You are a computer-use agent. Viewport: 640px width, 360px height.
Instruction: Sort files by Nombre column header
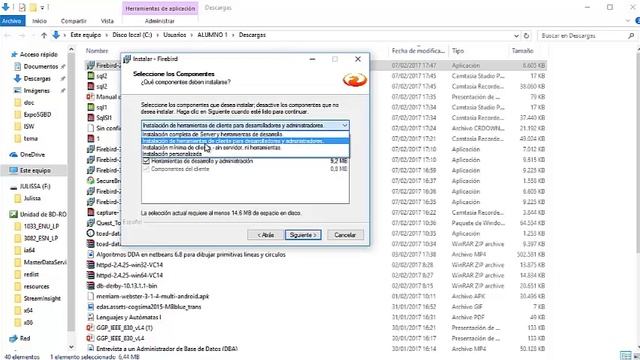click(97, 51)
